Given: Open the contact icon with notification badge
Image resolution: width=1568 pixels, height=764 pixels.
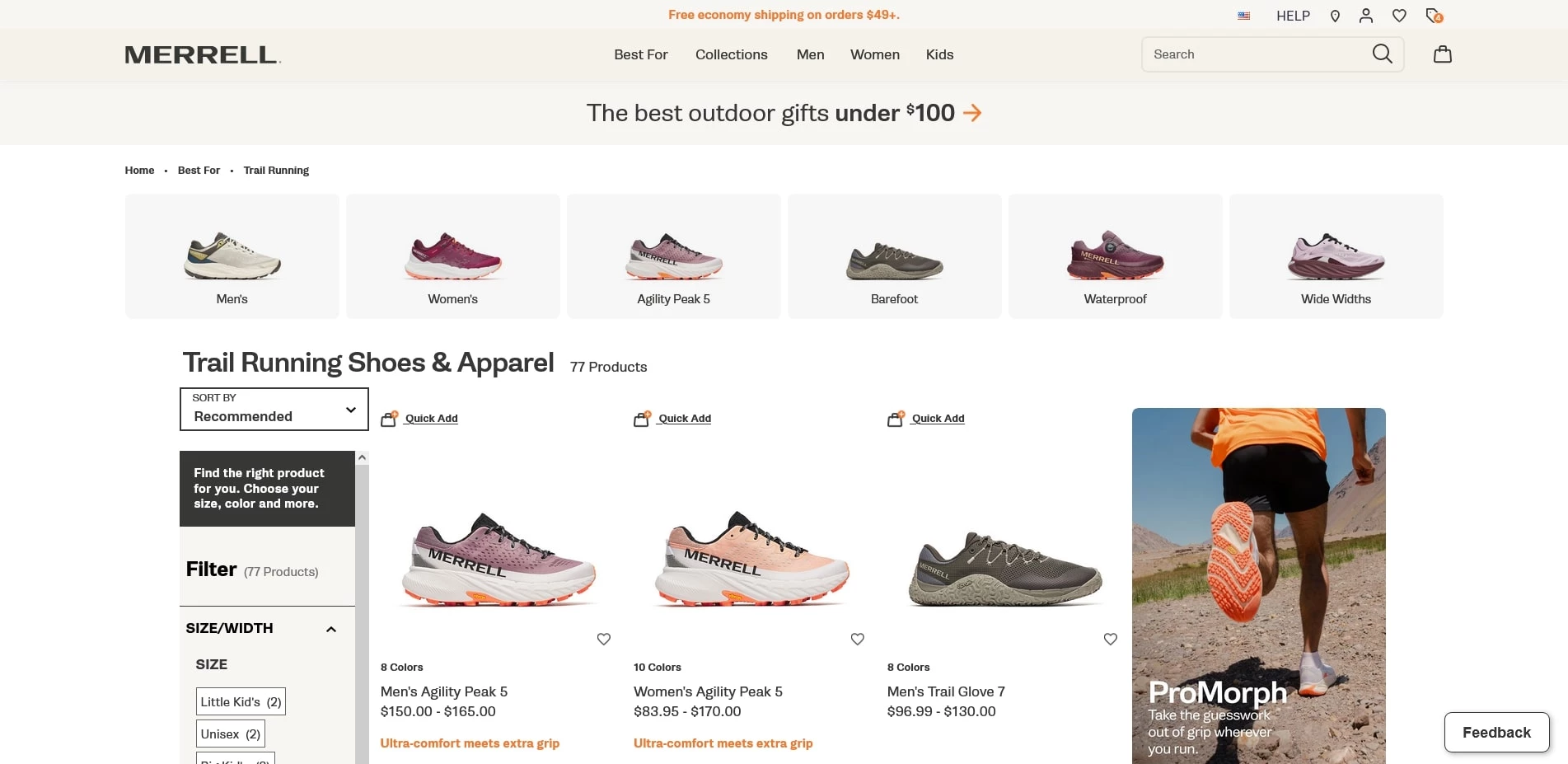Looking at the screenshot, I should [1433, 15].
